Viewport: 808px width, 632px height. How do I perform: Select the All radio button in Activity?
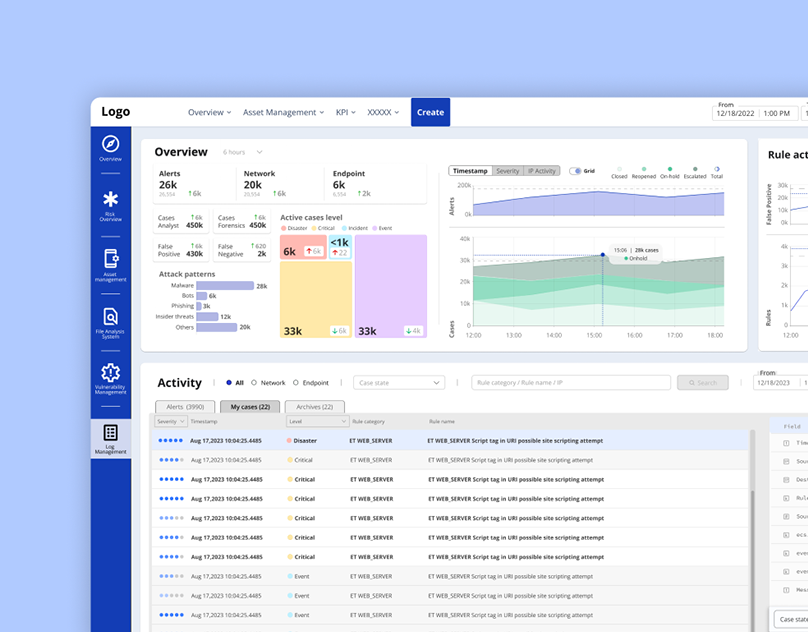(x=229, y=382)
